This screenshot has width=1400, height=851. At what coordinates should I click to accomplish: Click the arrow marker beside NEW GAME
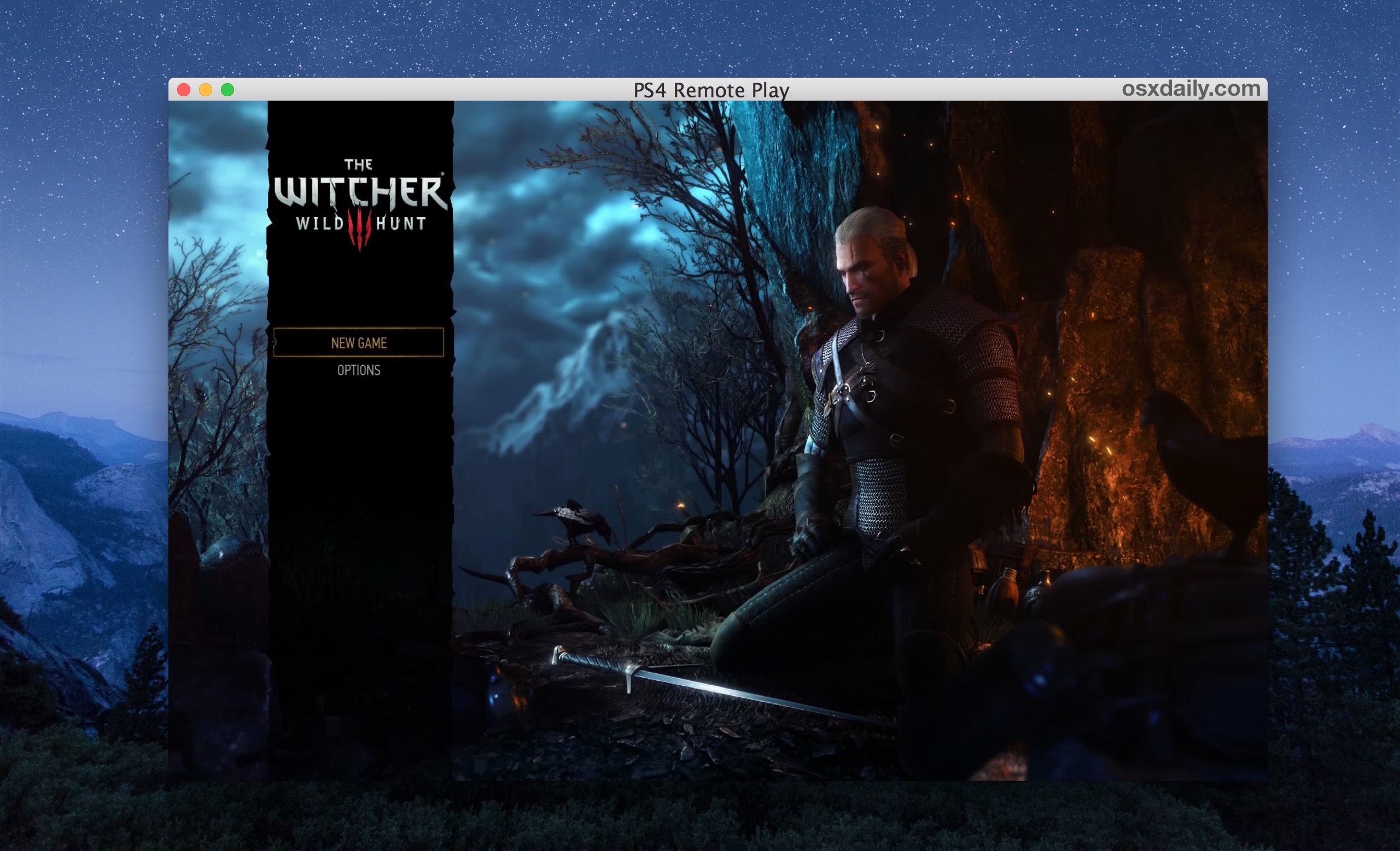coord(275,342)
